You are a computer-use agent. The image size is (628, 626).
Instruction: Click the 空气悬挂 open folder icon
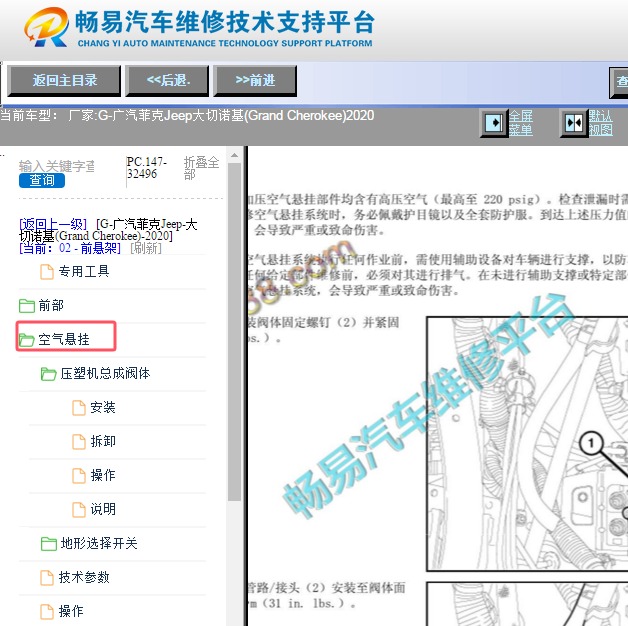[26, 340]
